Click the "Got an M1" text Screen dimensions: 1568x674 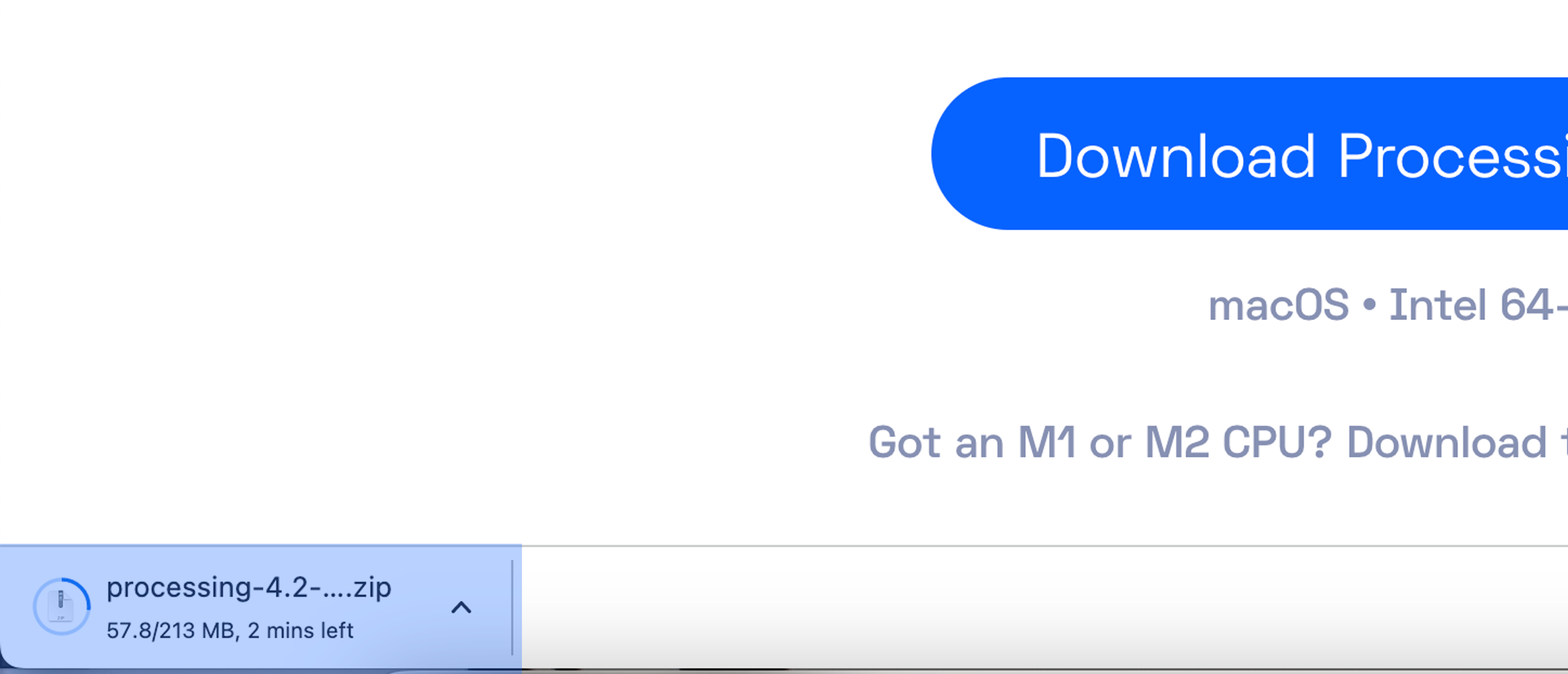[972, 442]
